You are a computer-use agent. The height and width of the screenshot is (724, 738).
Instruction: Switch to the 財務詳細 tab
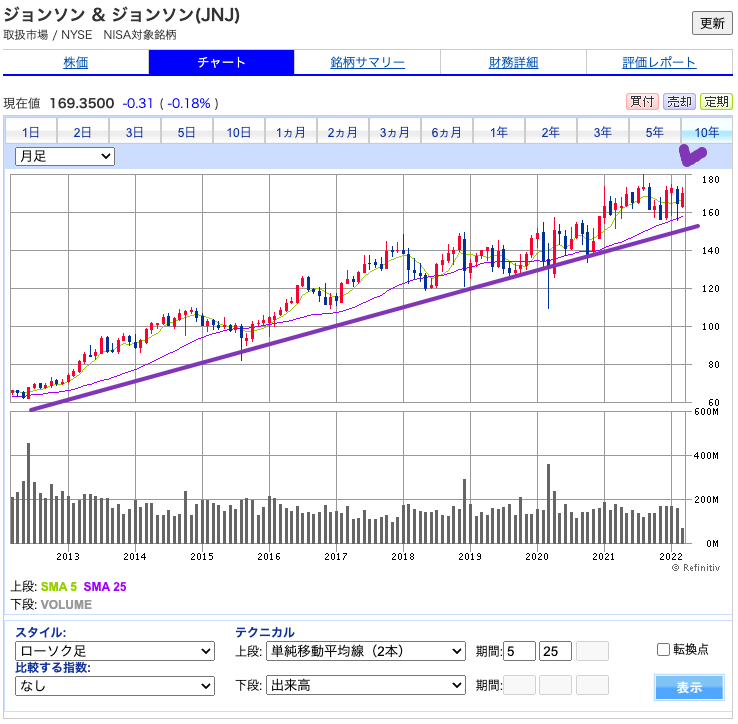tap(513, 62)
